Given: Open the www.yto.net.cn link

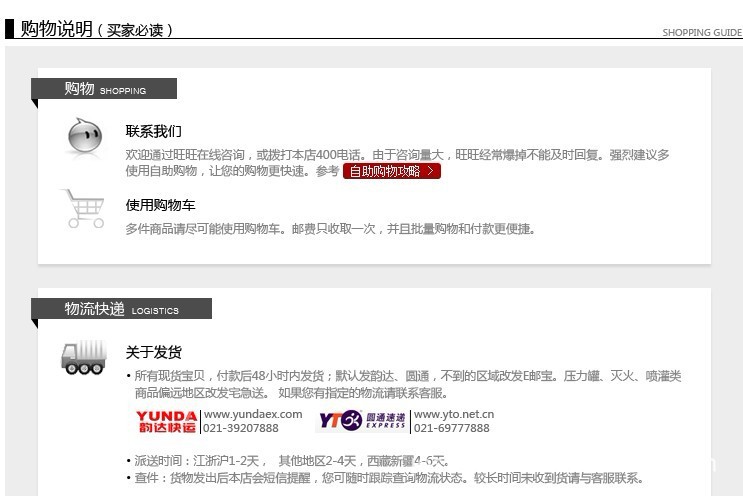Looking at the screenshot, I should [x=454, y=414].
